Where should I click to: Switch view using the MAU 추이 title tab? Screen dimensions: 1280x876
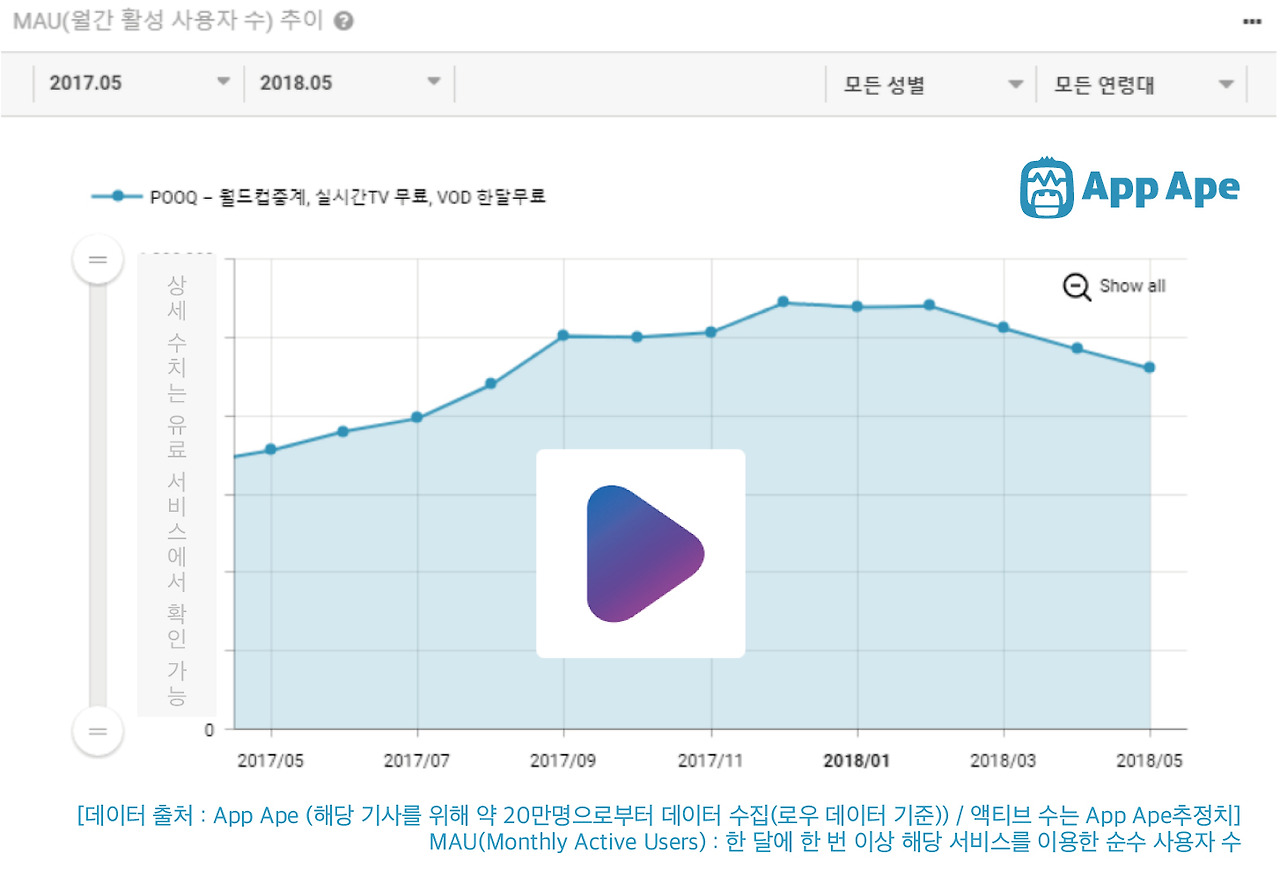[x=165, y=22]
